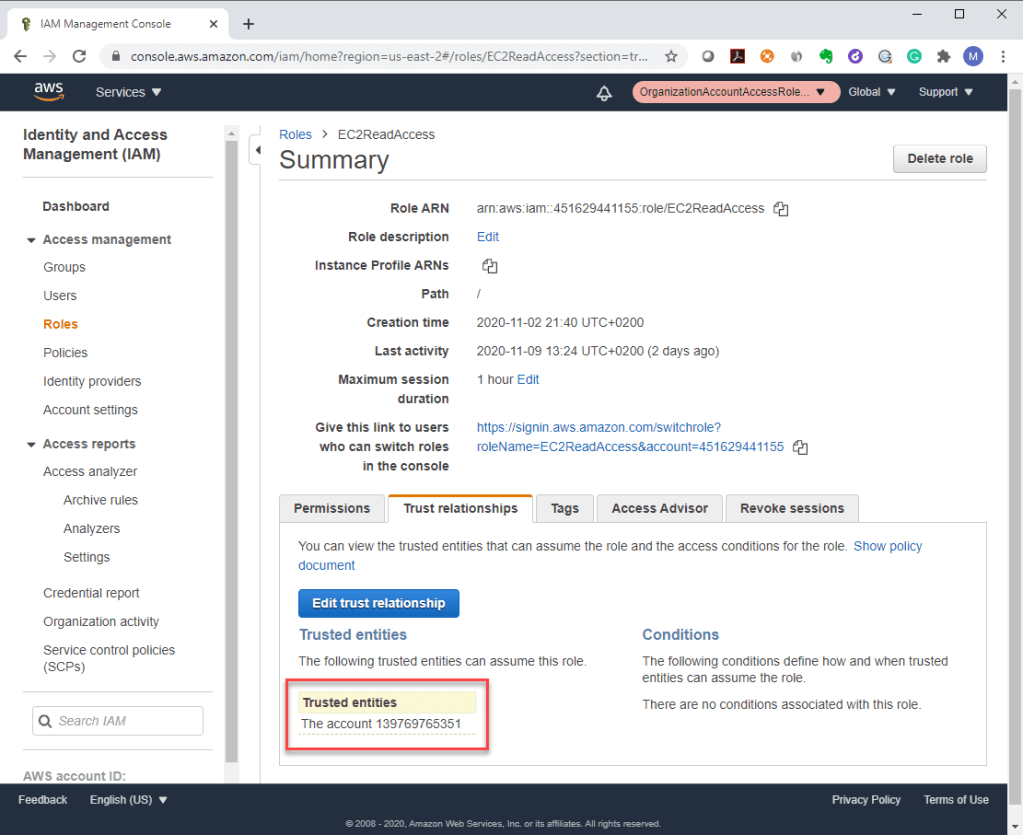Viewport: 1023px width, 835px height.
Task: Copy the switch role sign-in link
Action: point(800,447)
